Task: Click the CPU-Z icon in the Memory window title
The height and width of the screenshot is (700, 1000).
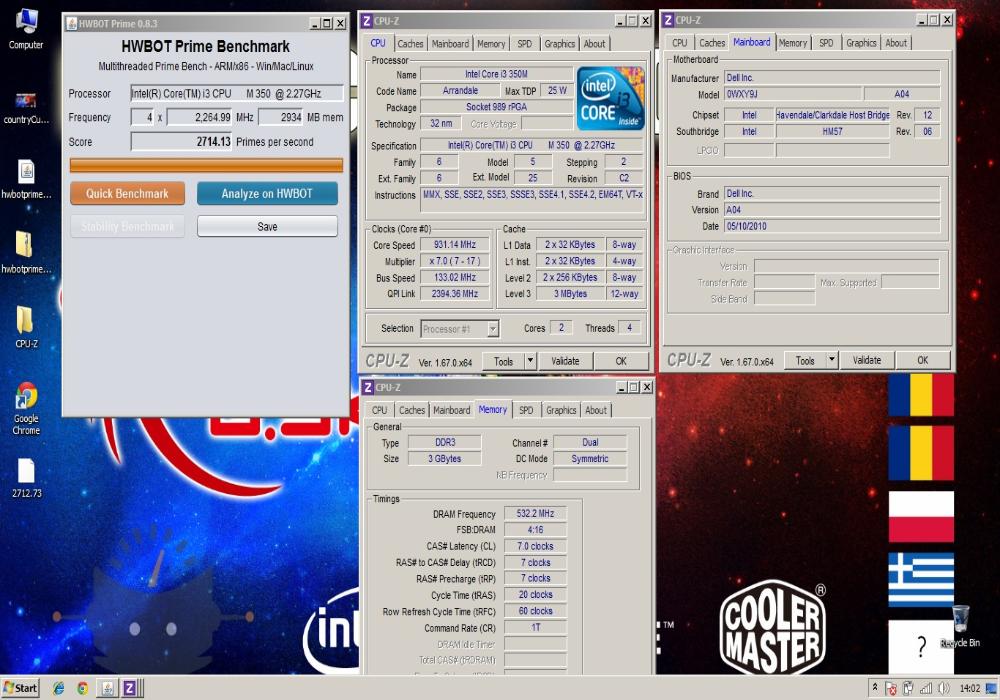Action: pos(368,388)
